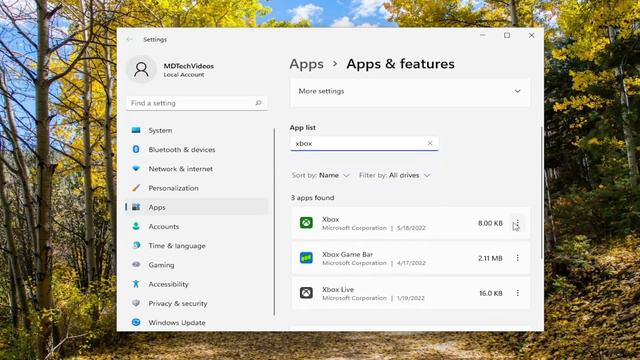Click the Xbox Game Bar app icon
Screen dimensions: 640x360
pos(307,258)
